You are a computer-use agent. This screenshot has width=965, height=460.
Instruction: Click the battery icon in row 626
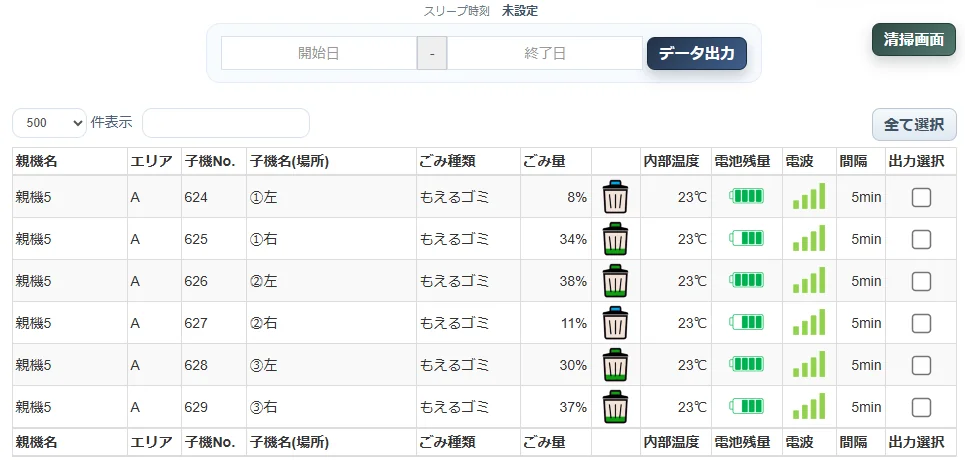coord(747,280)
